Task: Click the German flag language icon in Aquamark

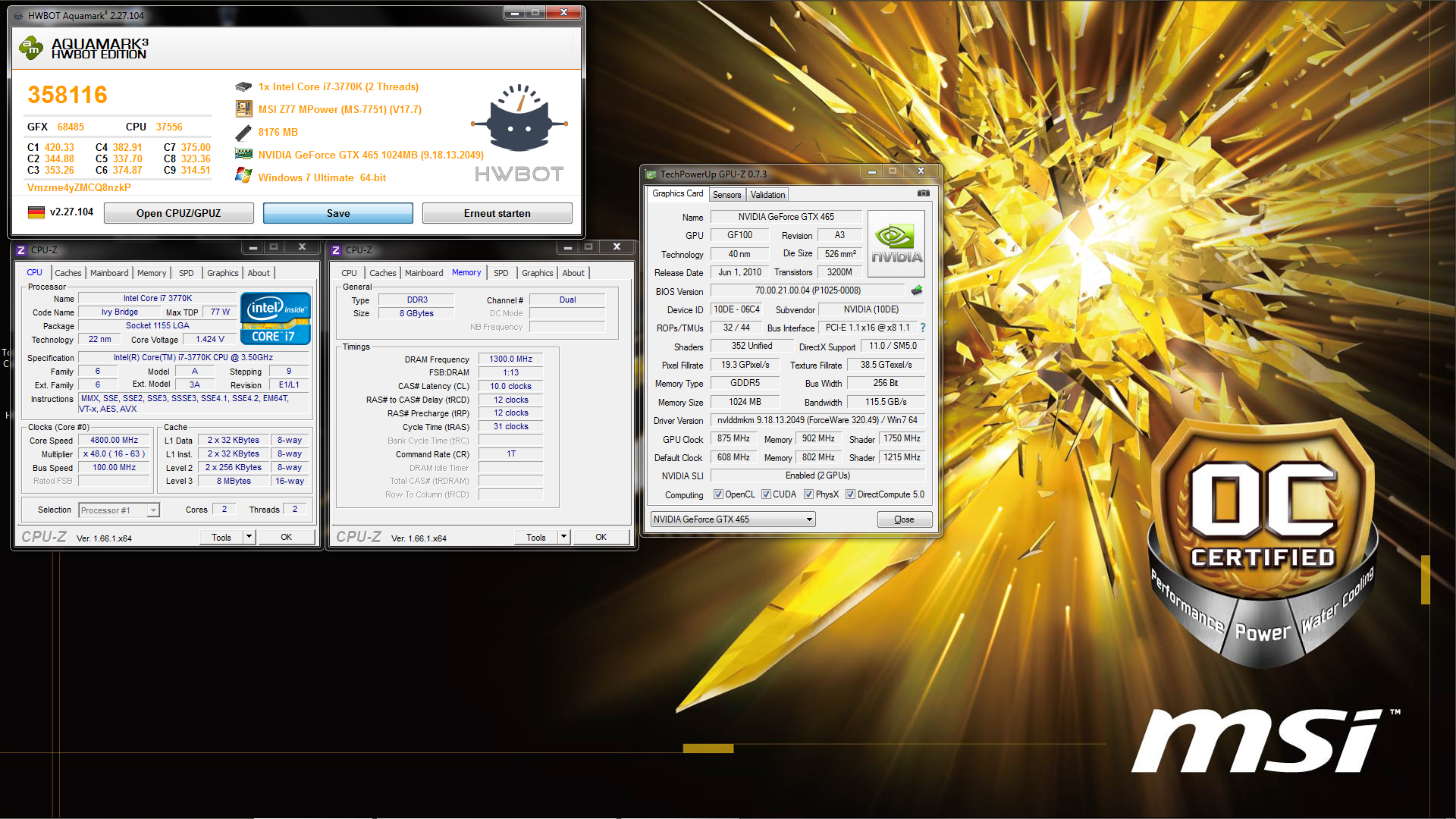Action: click(36, 212)
